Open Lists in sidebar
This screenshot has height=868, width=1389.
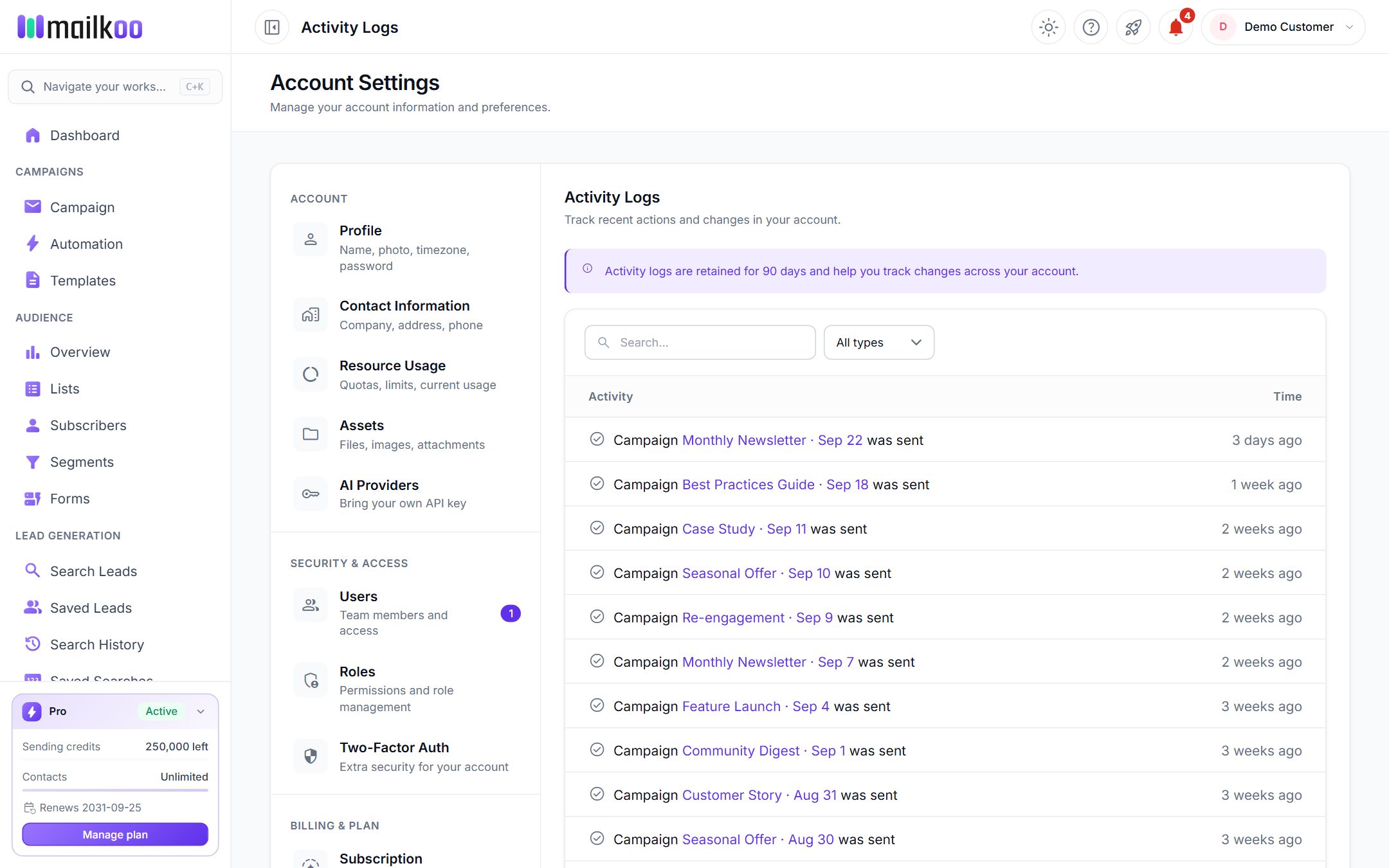tap(115, 388)
